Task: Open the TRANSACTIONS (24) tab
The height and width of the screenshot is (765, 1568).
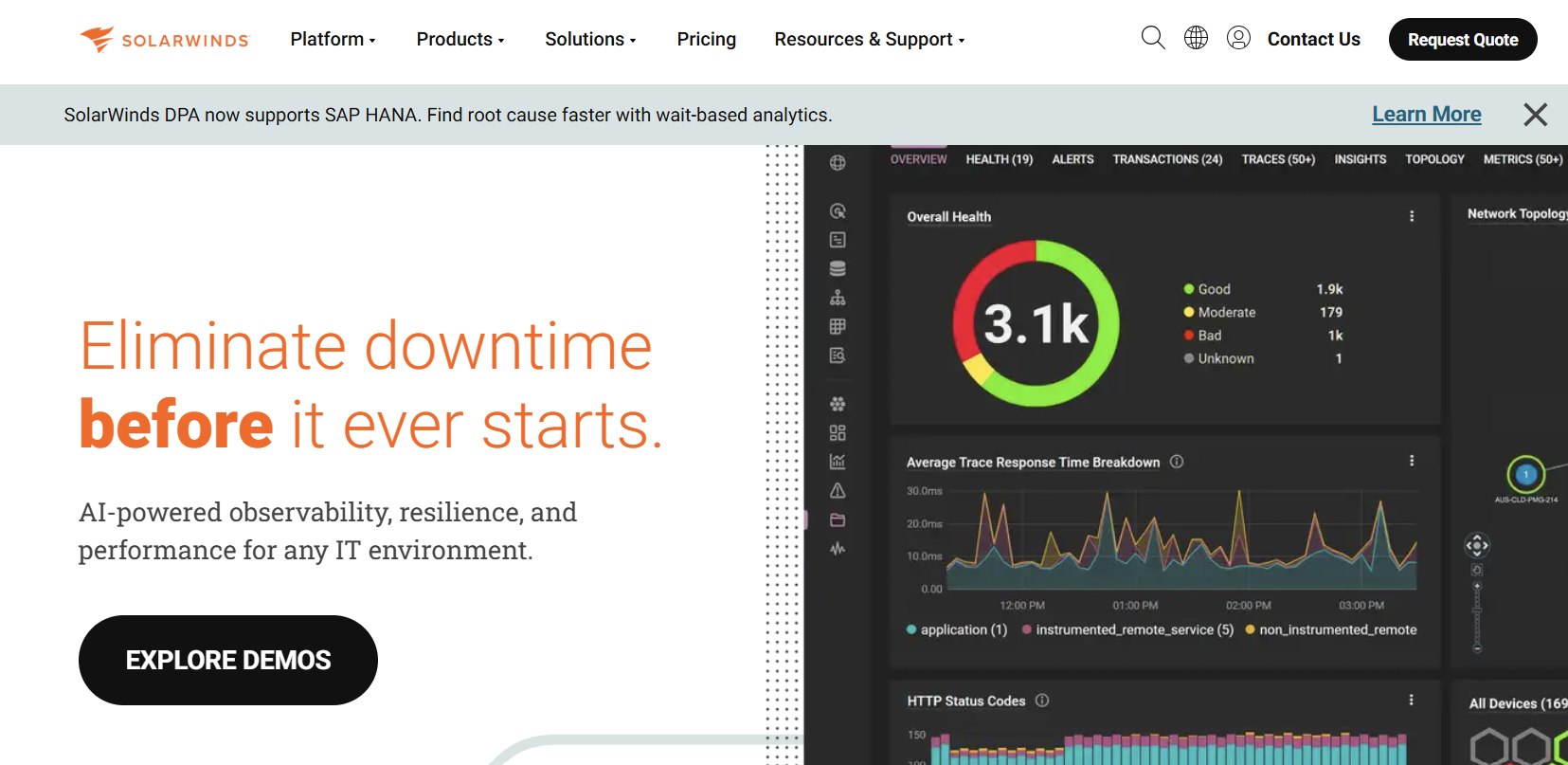Action: tap(1167, 159)
